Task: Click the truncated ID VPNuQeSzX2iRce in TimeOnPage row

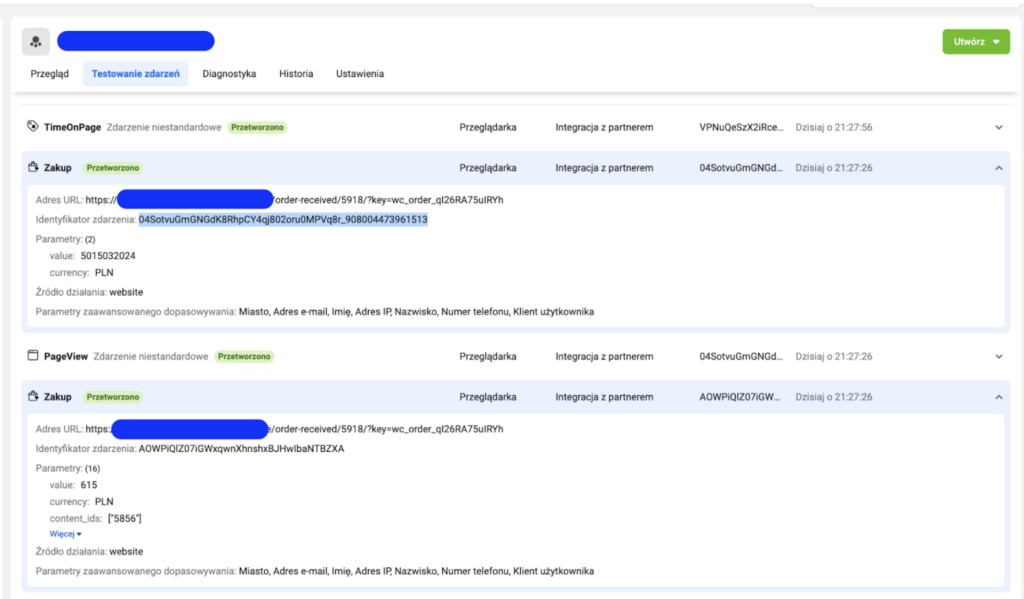Action: pos(739,127)
